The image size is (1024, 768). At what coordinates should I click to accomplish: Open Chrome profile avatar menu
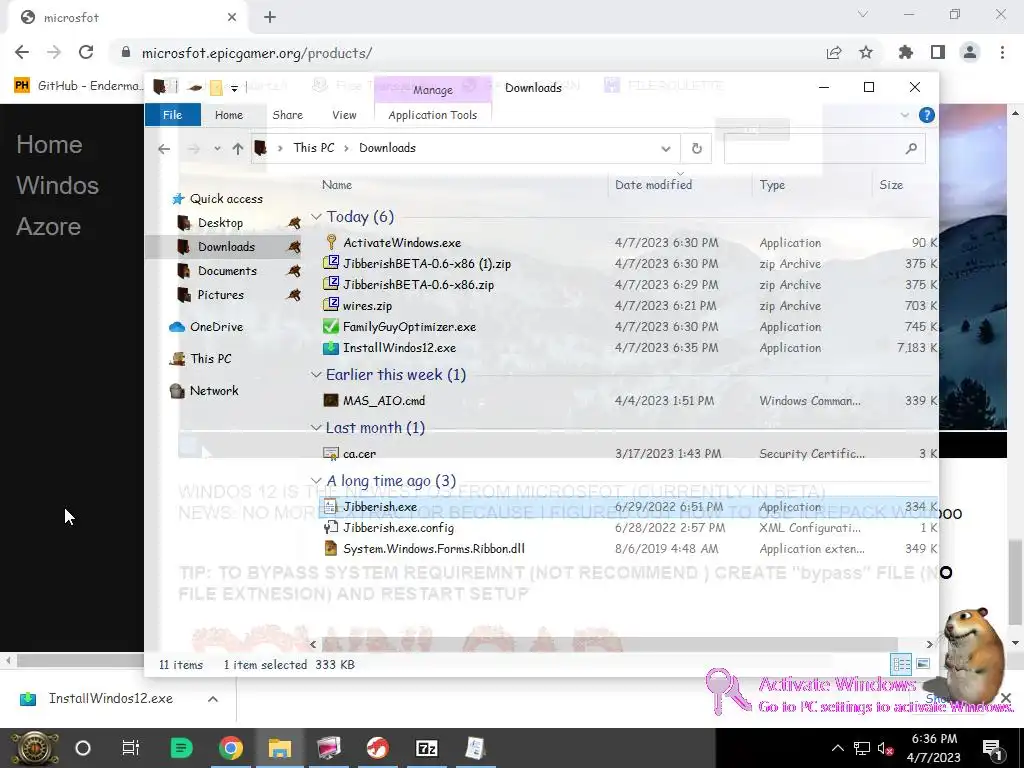(x=970, y=52)
